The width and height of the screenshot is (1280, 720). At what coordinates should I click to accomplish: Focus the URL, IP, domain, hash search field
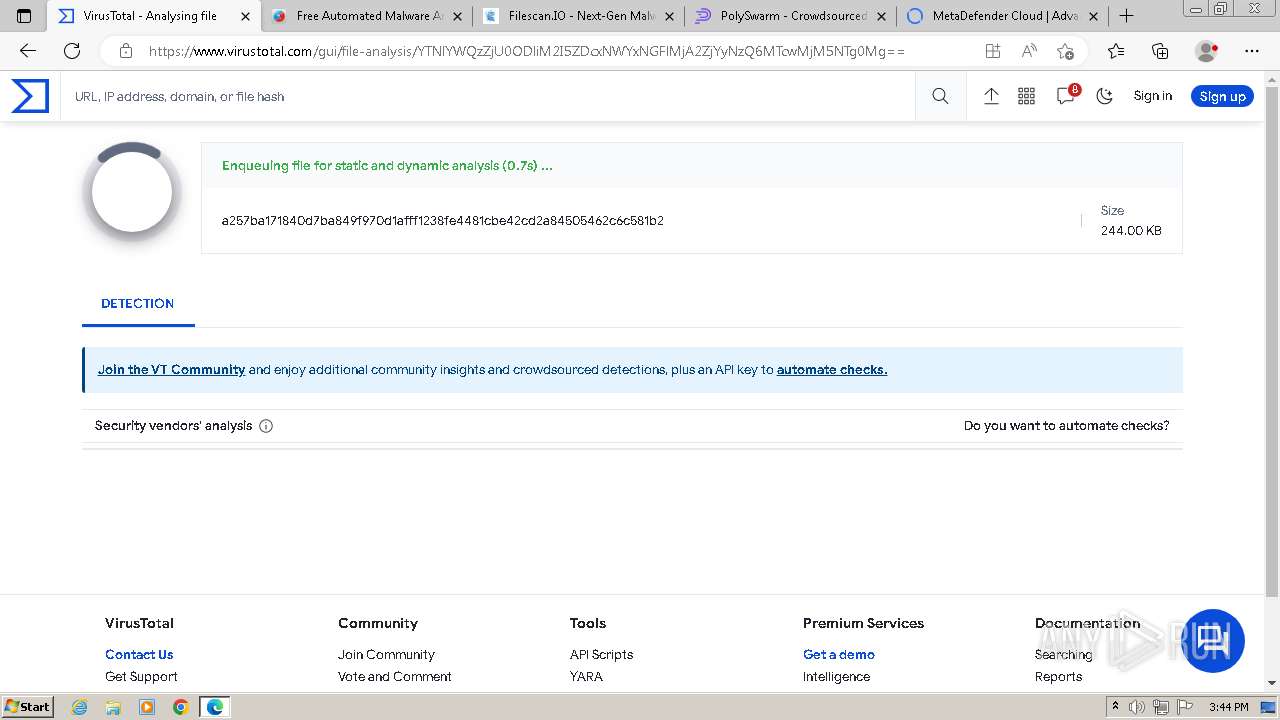[x=490, y=96]
